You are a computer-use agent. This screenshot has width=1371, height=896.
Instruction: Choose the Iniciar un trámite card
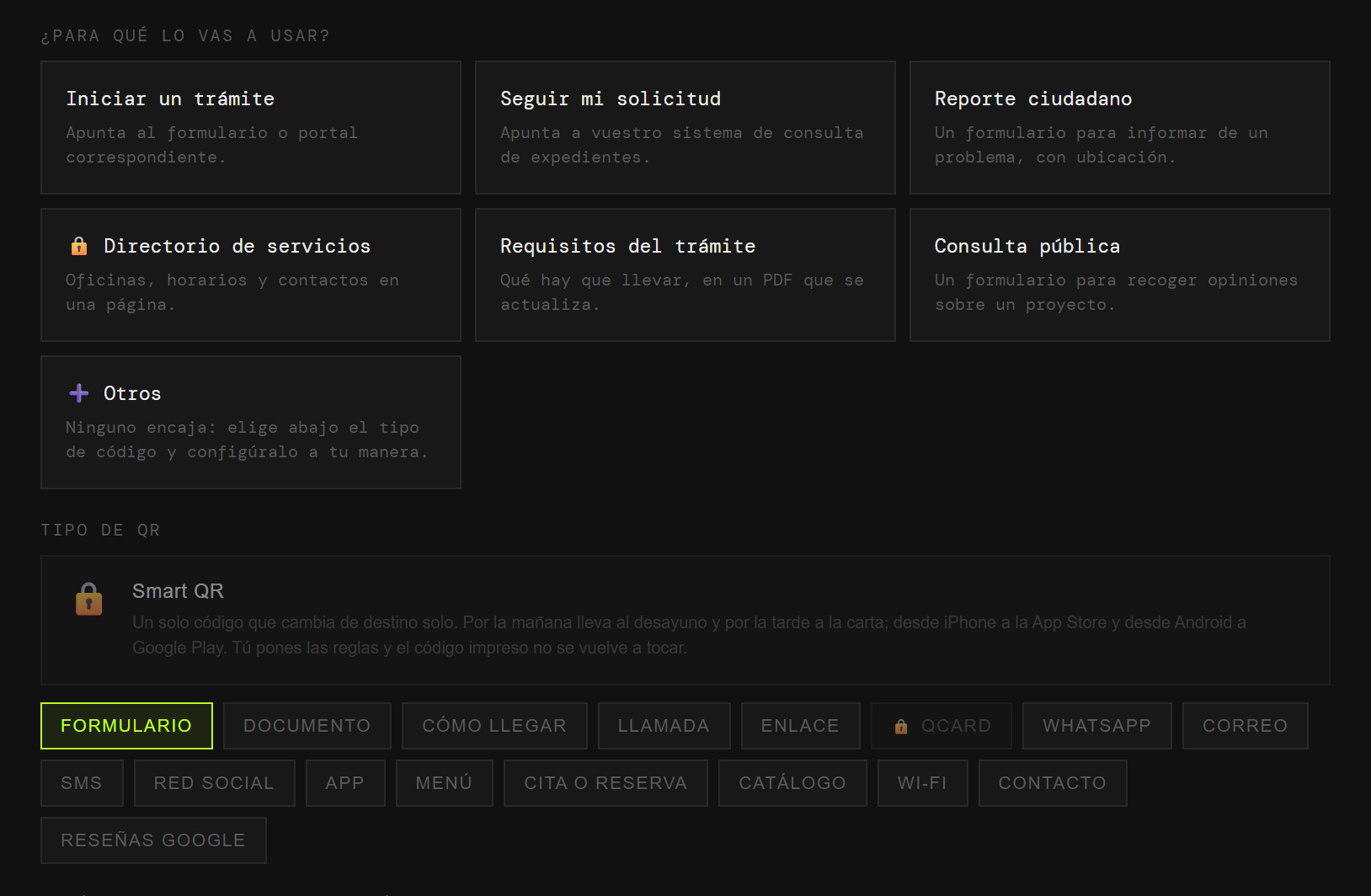(x=251, y=127)
